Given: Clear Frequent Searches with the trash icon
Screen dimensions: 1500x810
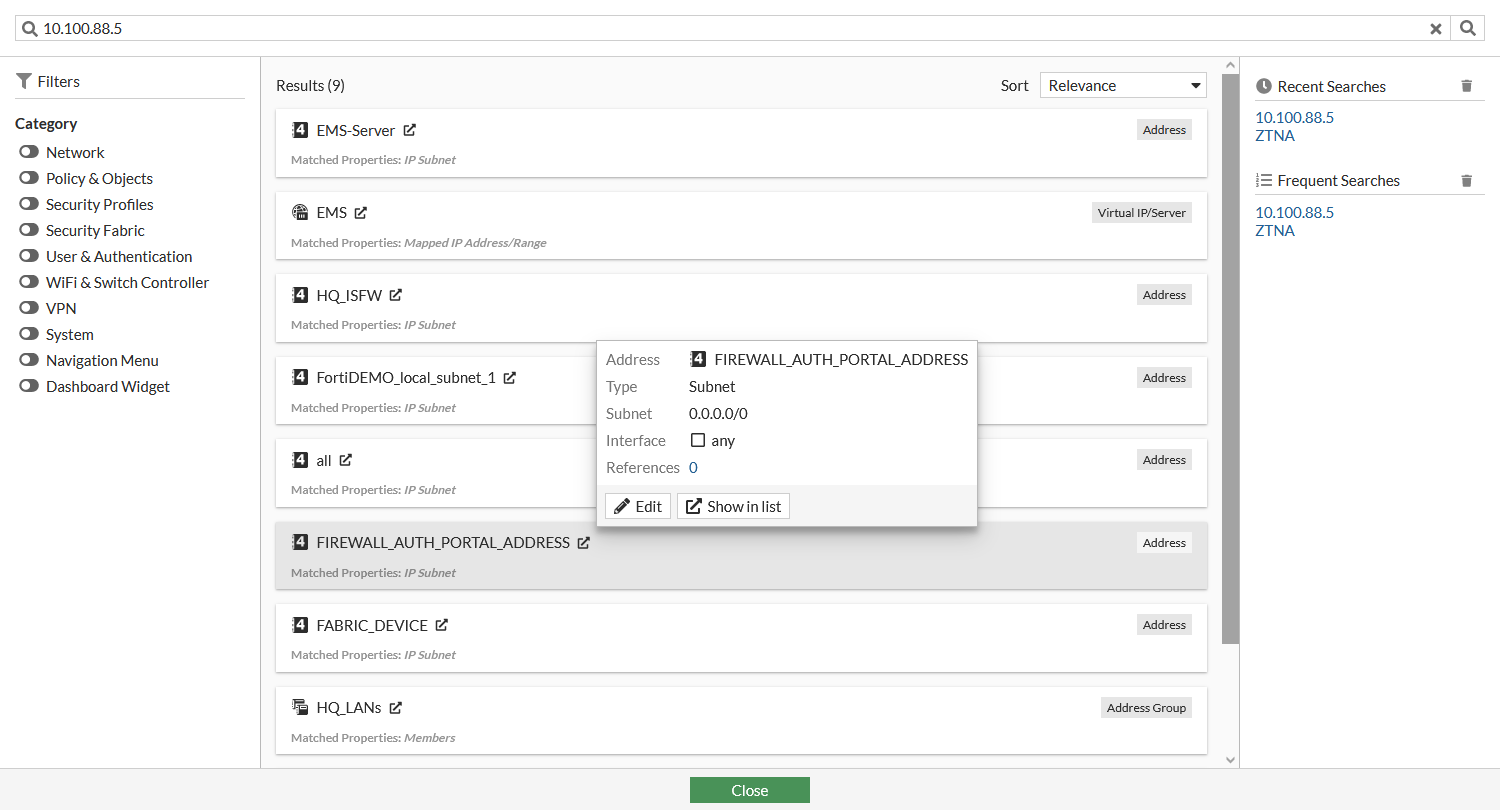Looking at the screenshot, I should (x=1466, y=180).
